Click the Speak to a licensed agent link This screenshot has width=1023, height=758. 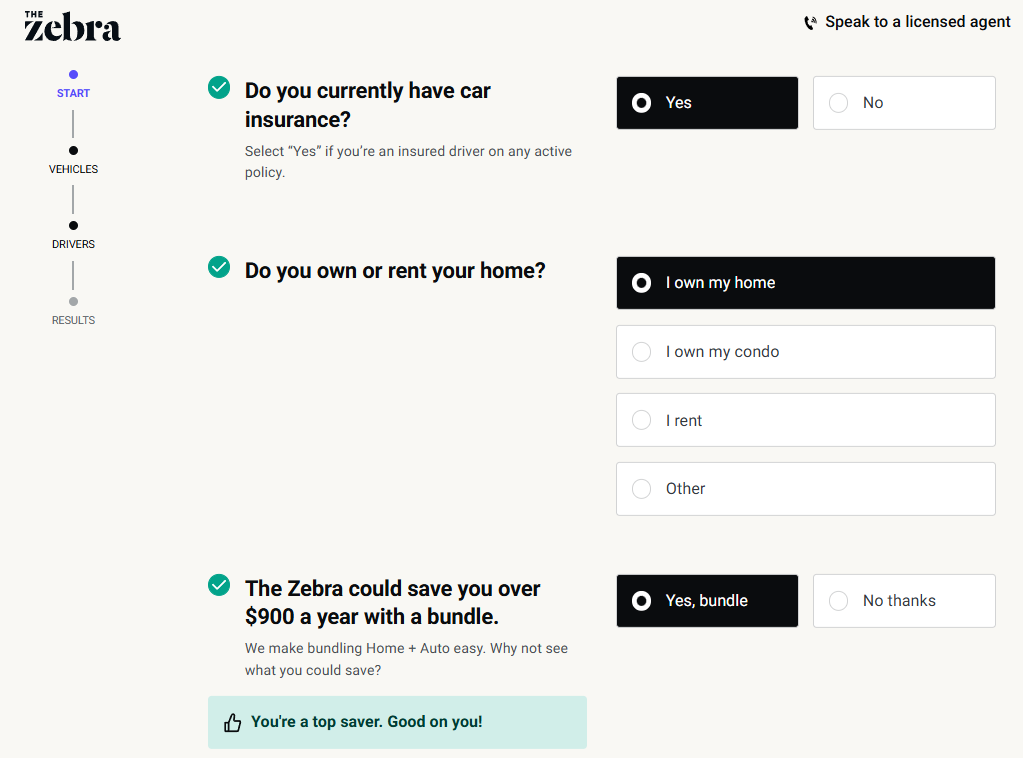(x=917, y=22)
